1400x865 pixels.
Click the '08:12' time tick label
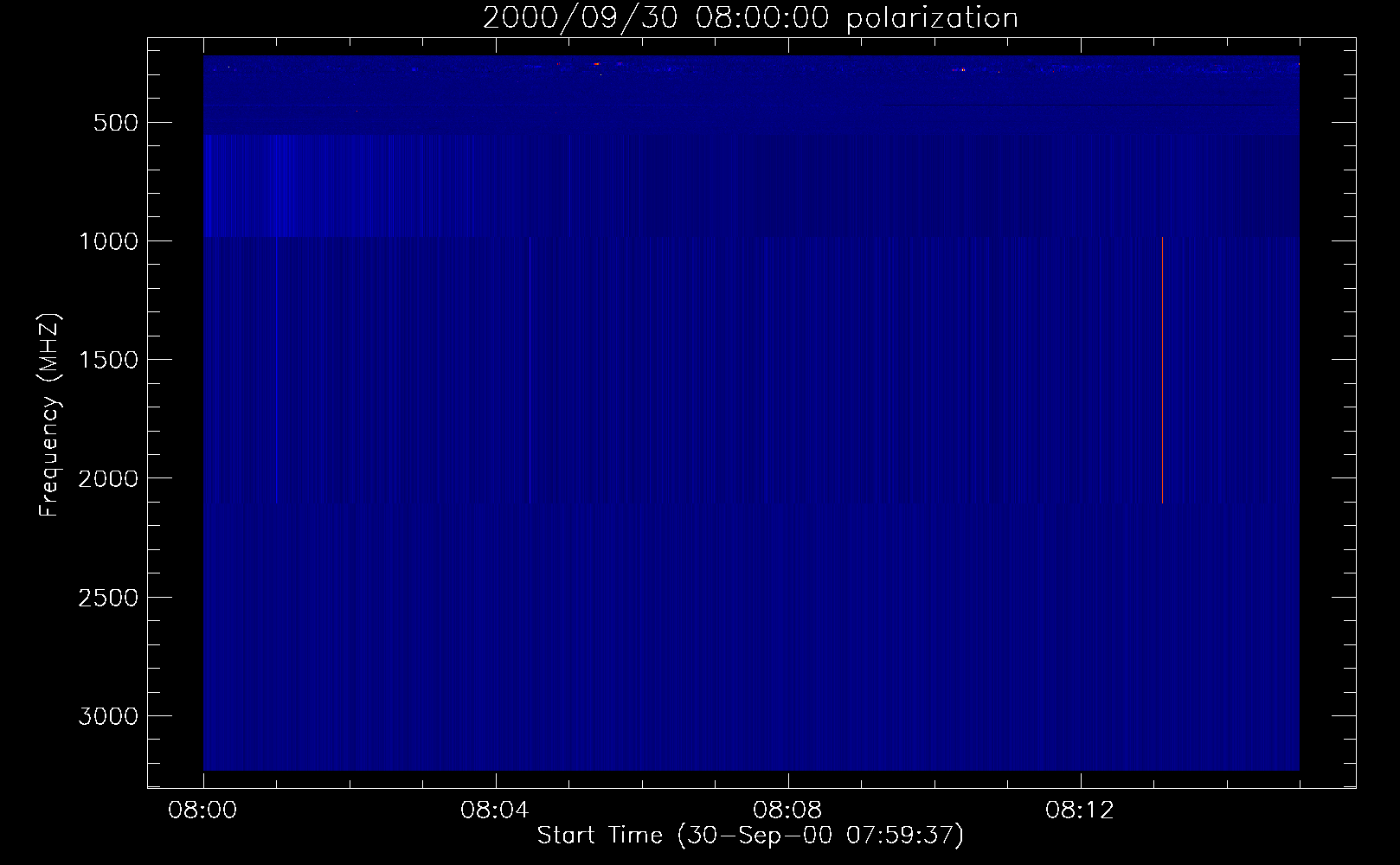point(1080,811)
